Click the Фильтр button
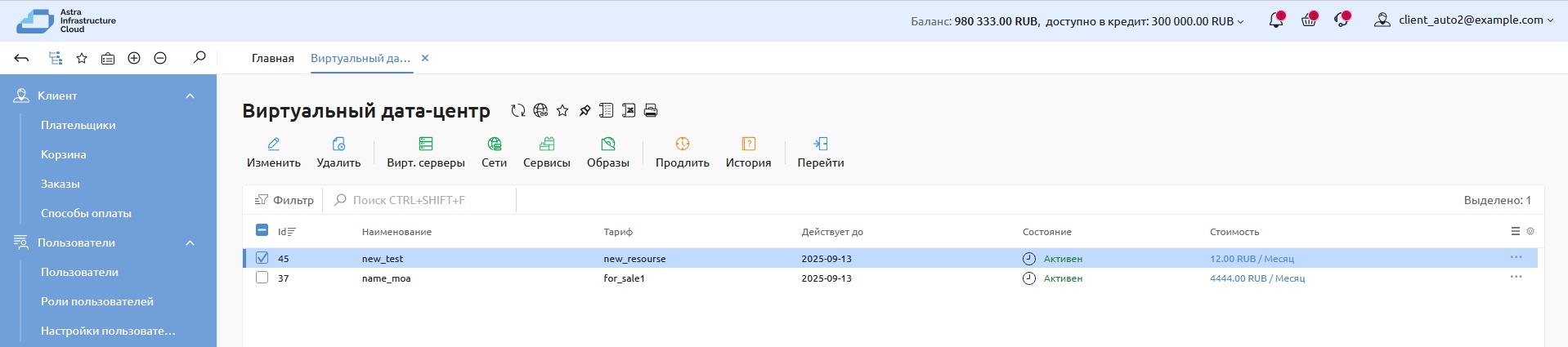Viewport: 1568px width, 347px height. [x=284, y=200]
